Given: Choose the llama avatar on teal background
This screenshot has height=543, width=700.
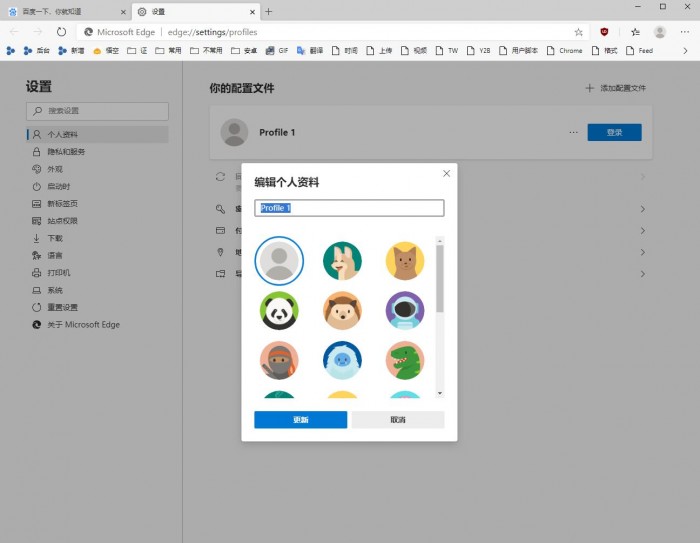Looking at the screenshot, I should (x=342, y=261).
